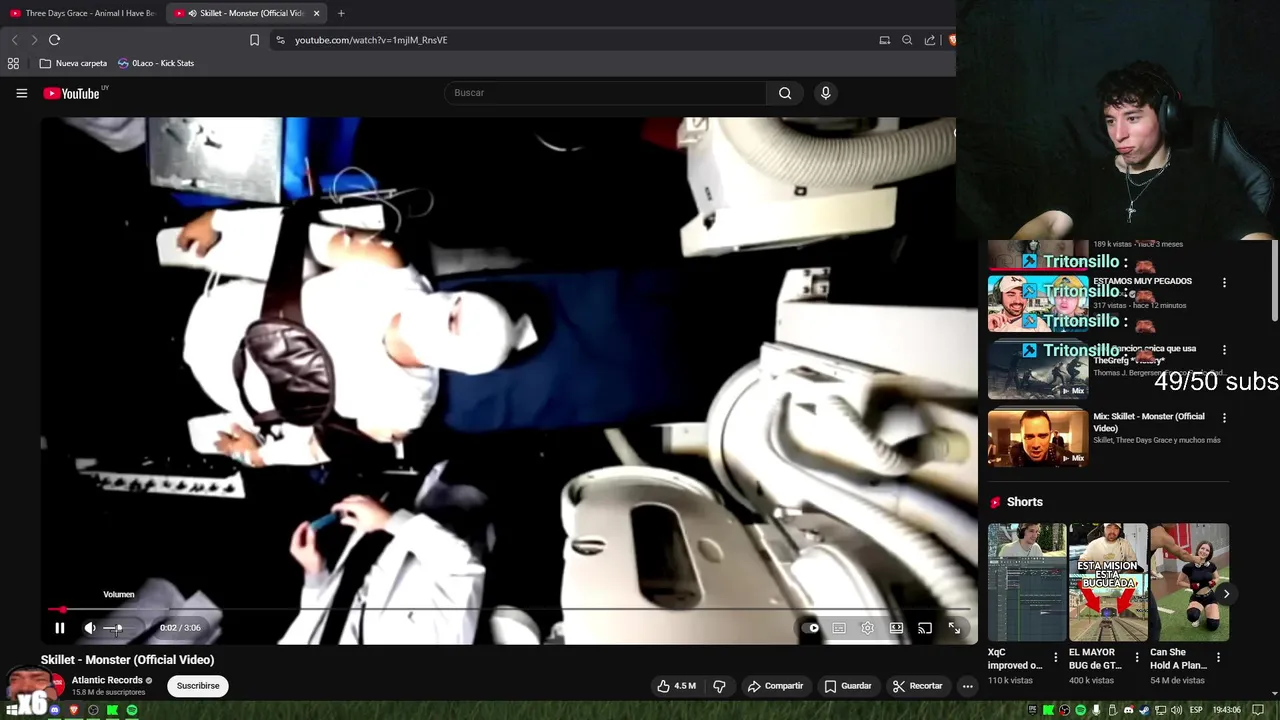Image resolution: width=1280 pixels, height=720 pixels.
Task: Click the Guardar save button
Action: [847, 686]
